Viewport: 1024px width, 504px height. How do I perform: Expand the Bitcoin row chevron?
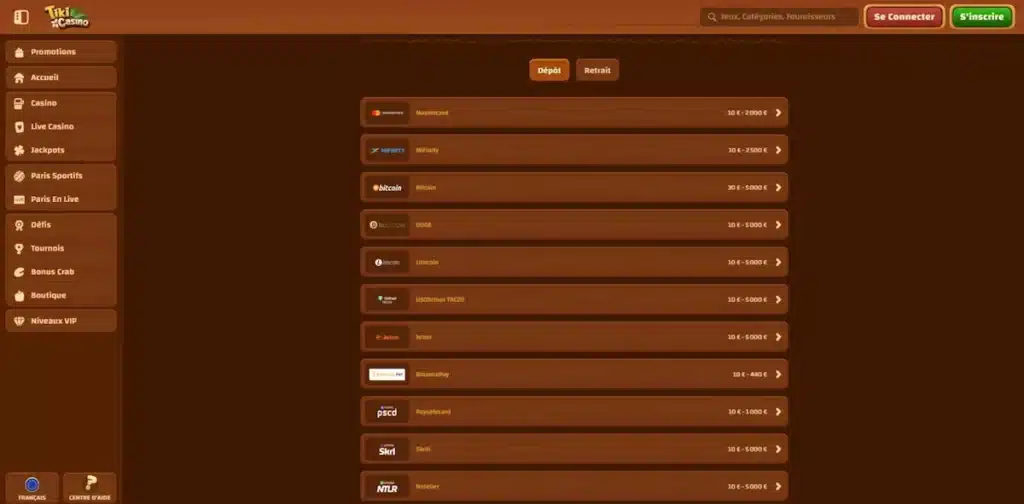pos(778,187)
